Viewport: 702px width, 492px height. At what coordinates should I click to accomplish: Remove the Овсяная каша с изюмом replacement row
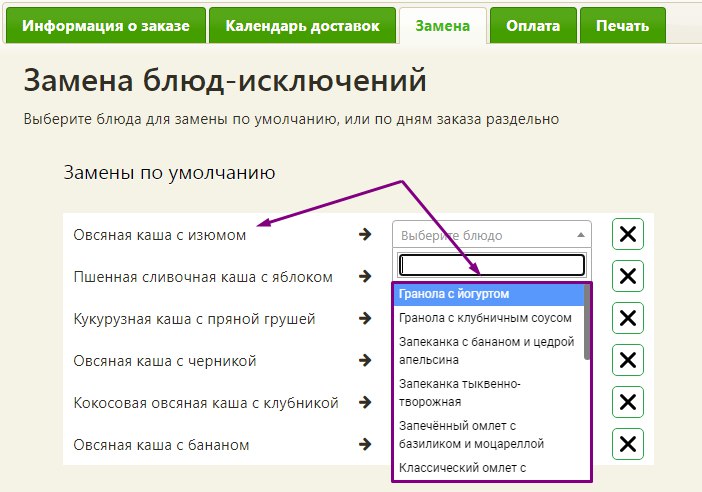tap(627, 235)
